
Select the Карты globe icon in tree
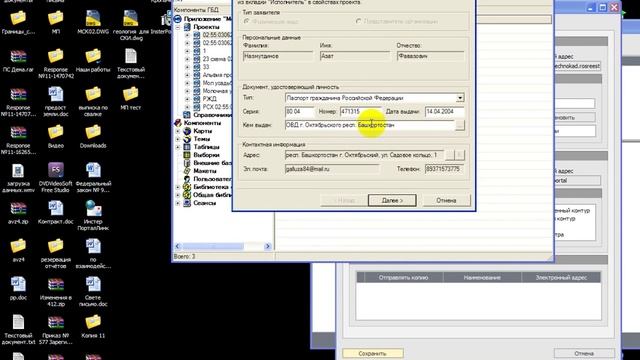pyautogui.click(x=187, y=131)
